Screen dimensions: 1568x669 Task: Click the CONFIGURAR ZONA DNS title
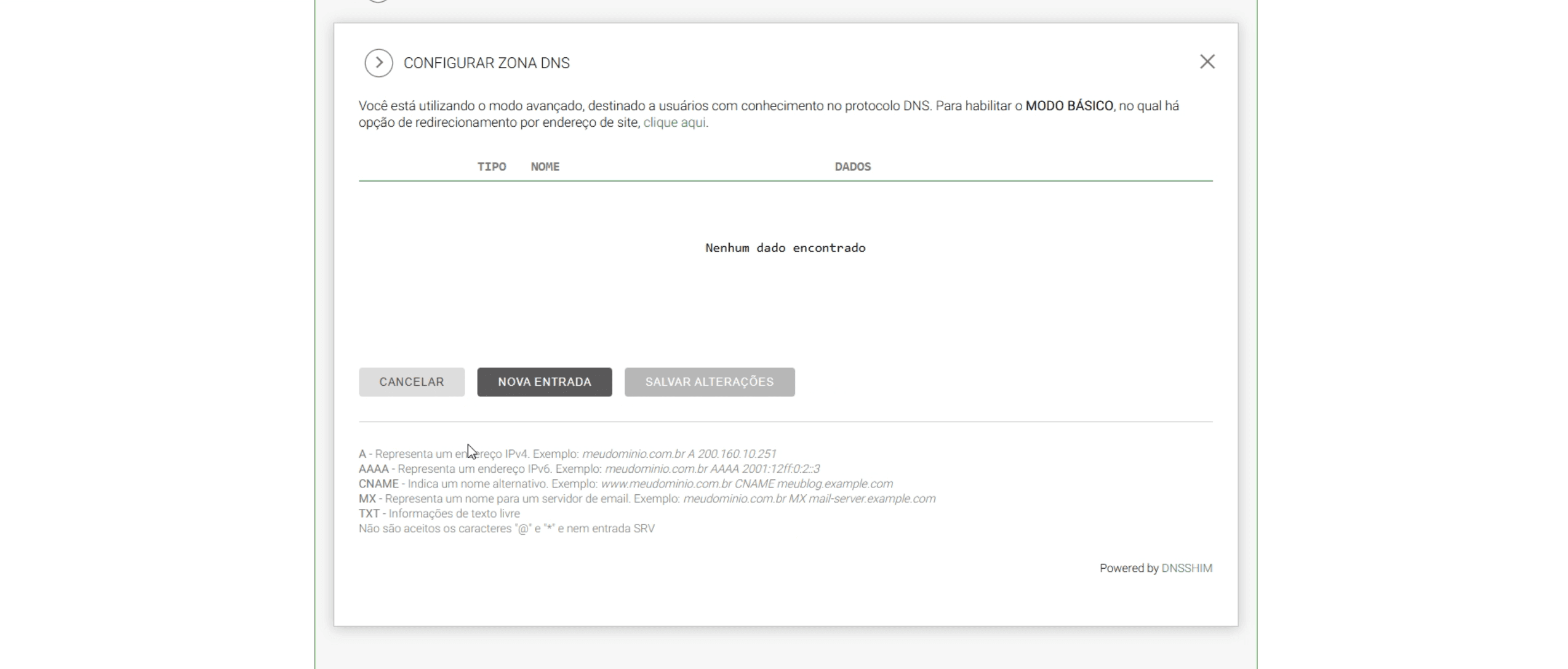[x=486, y=63]
